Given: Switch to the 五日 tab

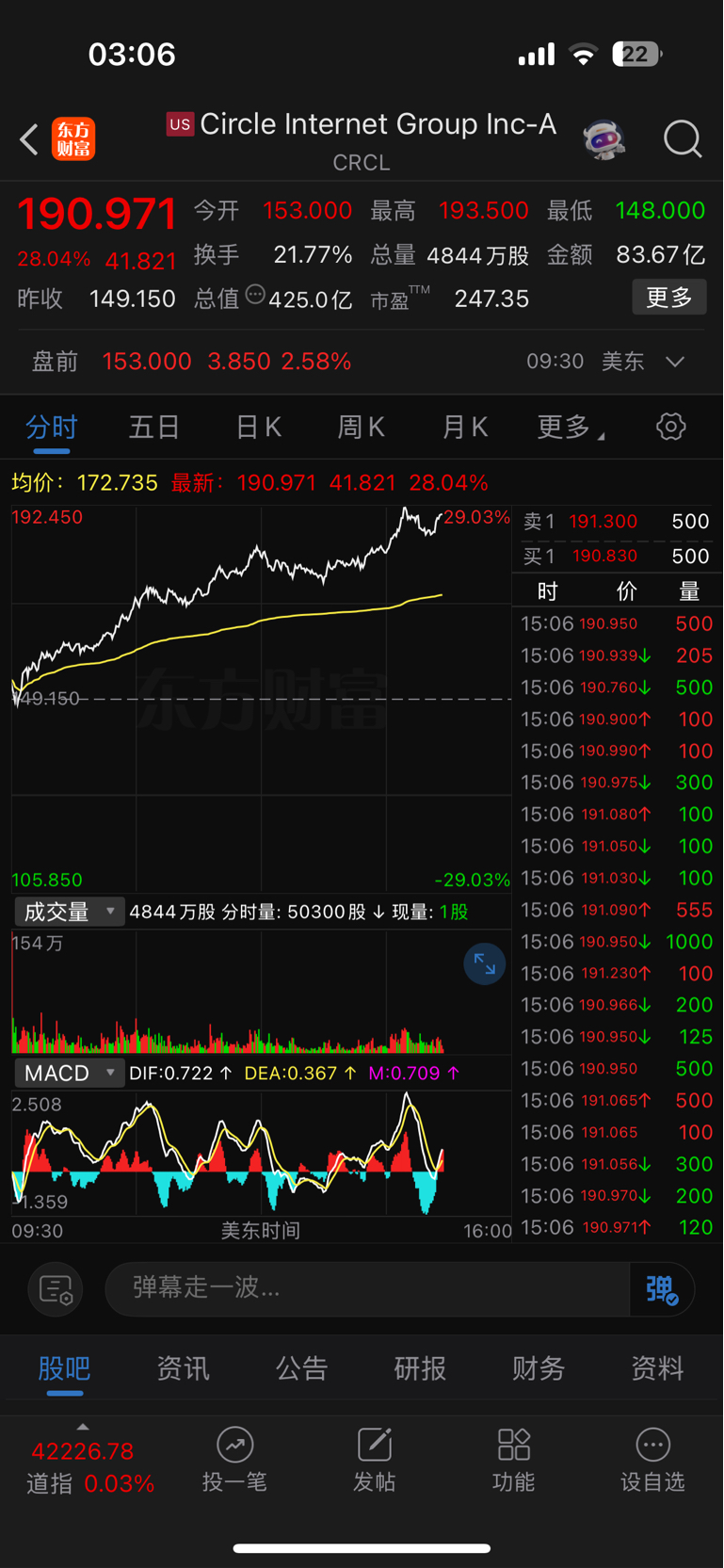Looking at the screenshot, I should click(x=154, y=428).
